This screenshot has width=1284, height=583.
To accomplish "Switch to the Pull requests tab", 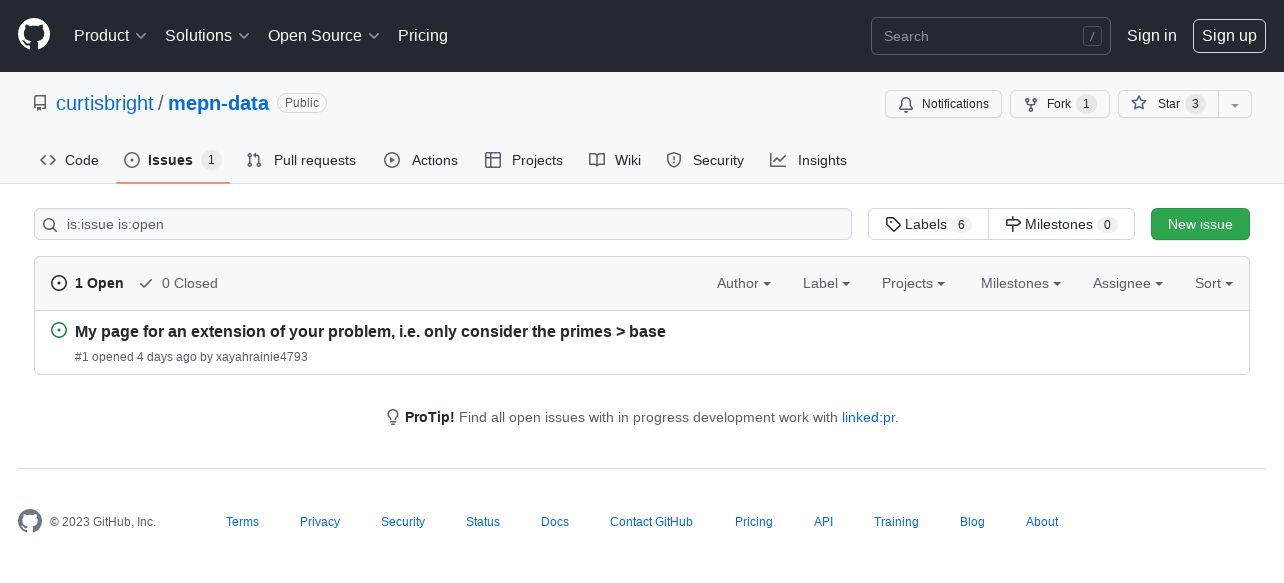I will (x=301, y=160).
